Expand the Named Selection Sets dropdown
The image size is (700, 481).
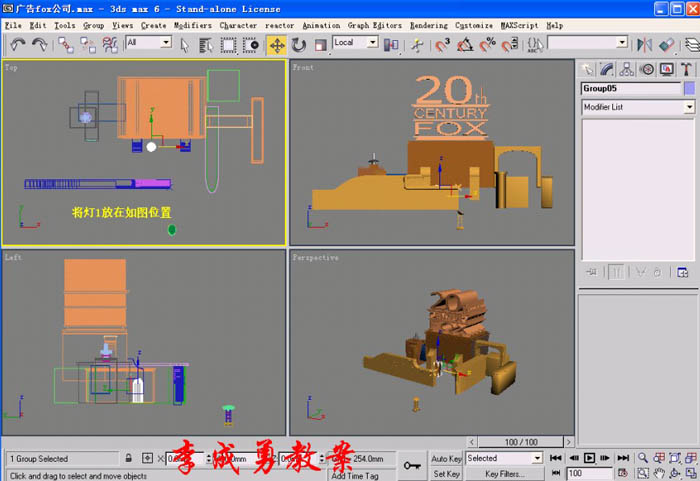click(622, 42)
